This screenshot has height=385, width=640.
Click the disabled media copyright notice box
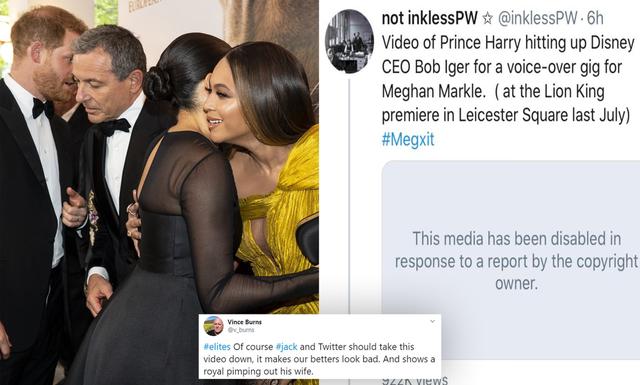point(511,260)
